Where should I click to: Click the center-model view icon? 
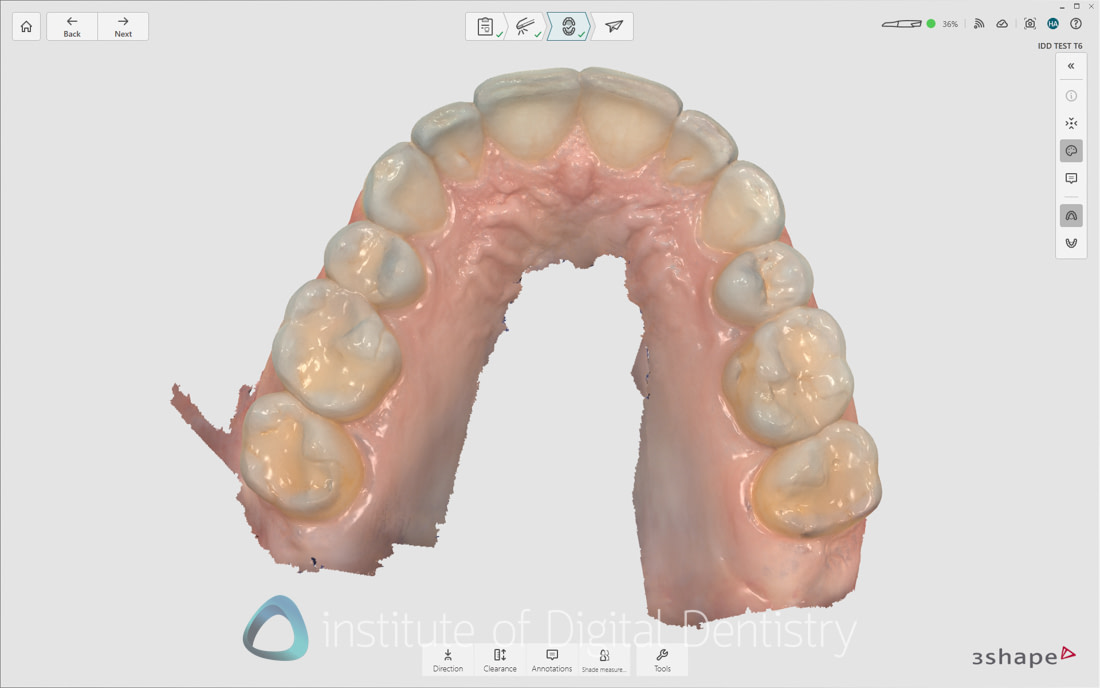click(x=1071, y=123)
